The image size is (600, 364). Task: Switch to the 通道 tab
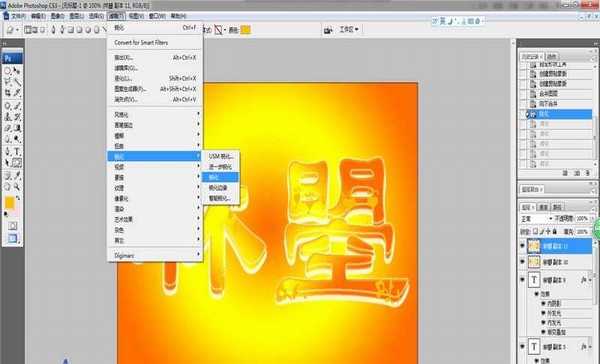[543, 207]
